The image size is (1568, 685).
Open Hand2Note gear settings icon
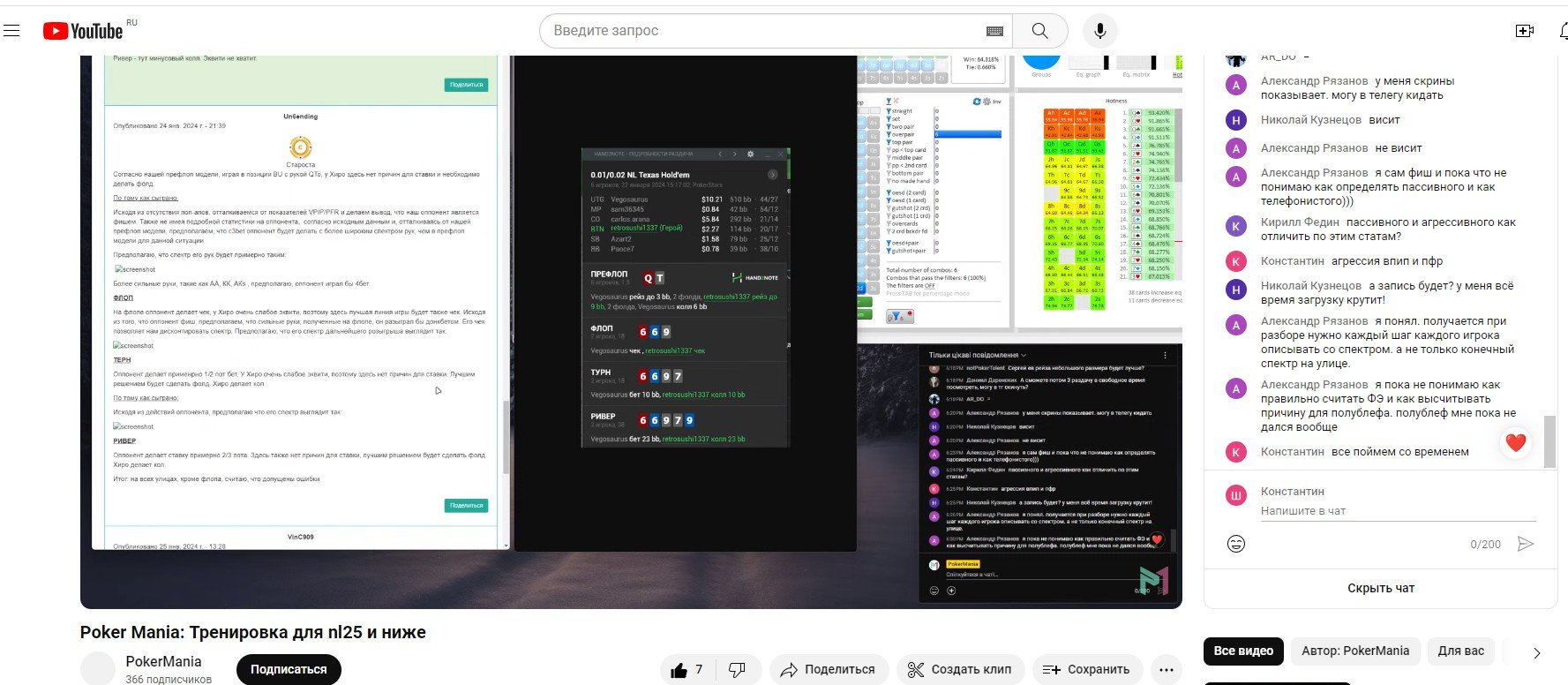point(751,154)
